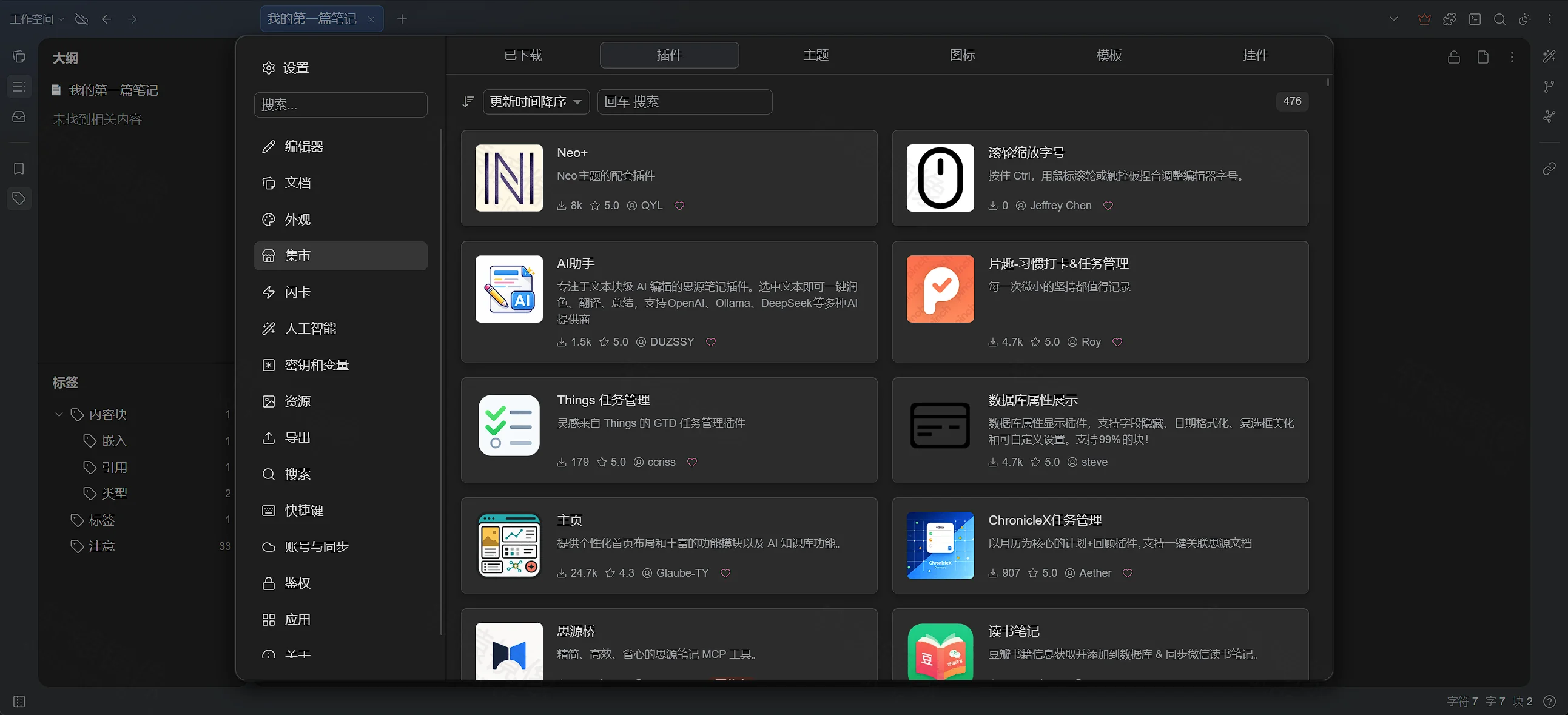The height and width of the screenshot is (715, 1568).
Task: Open the 更新时间降序 sort dropdown
Action: pyautogui.click(x=536, y=102)
